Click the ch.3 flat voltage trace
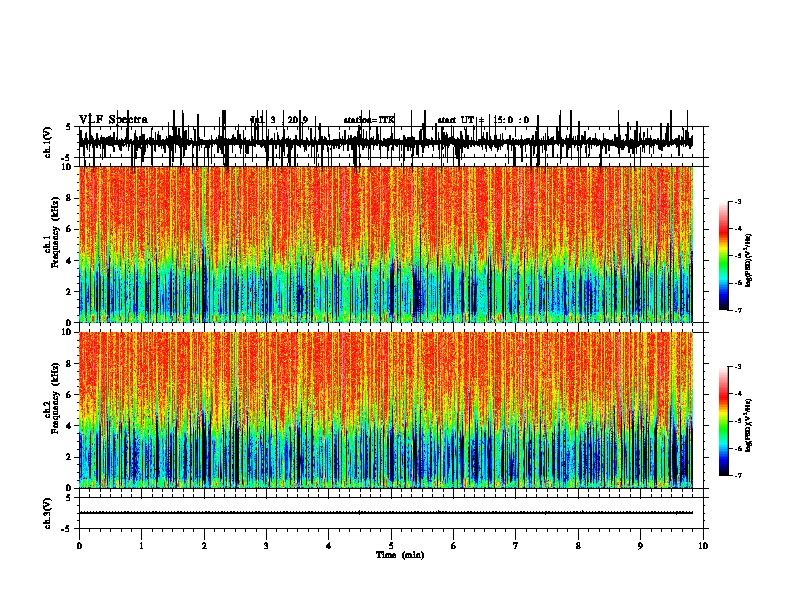The width and height of the screenshot is (792, 612). pos(385,513)
